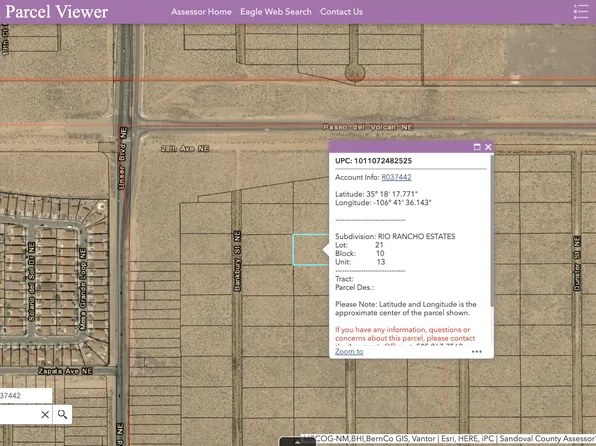Viewport: 596px width, 446px height.
Task: Close the parcel info popup
Action: pyautogui.click(x=488, y=147)
